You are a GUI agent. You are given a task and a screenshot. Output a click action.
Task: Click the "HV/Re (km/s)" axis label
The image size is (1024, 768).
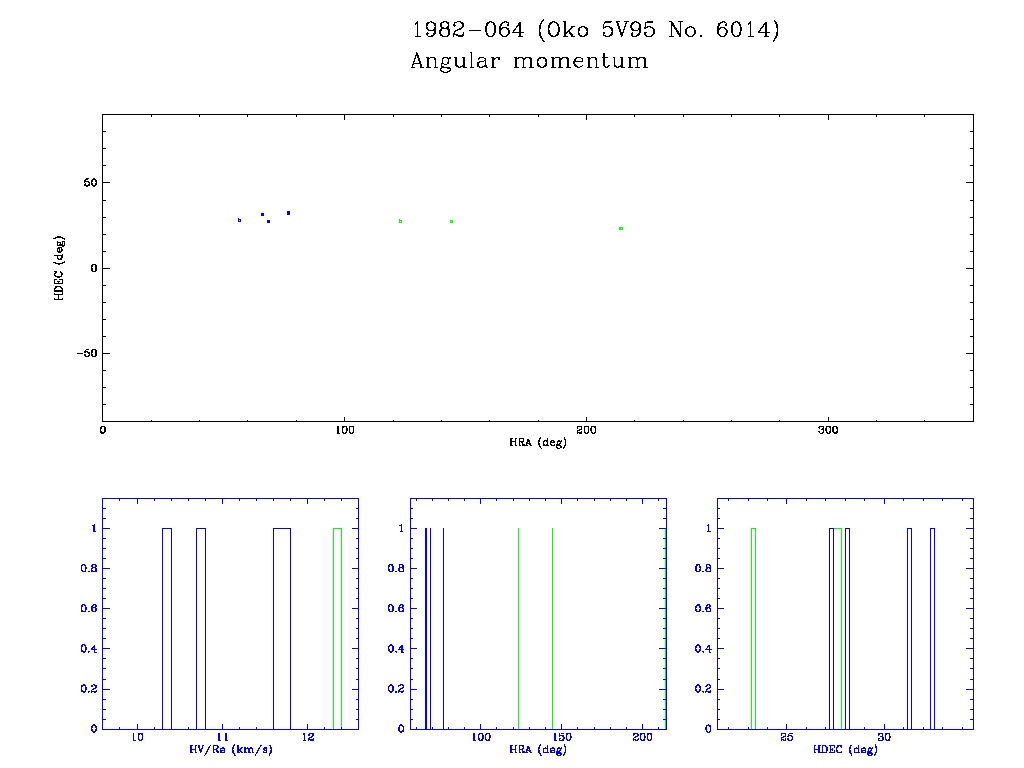231,750
